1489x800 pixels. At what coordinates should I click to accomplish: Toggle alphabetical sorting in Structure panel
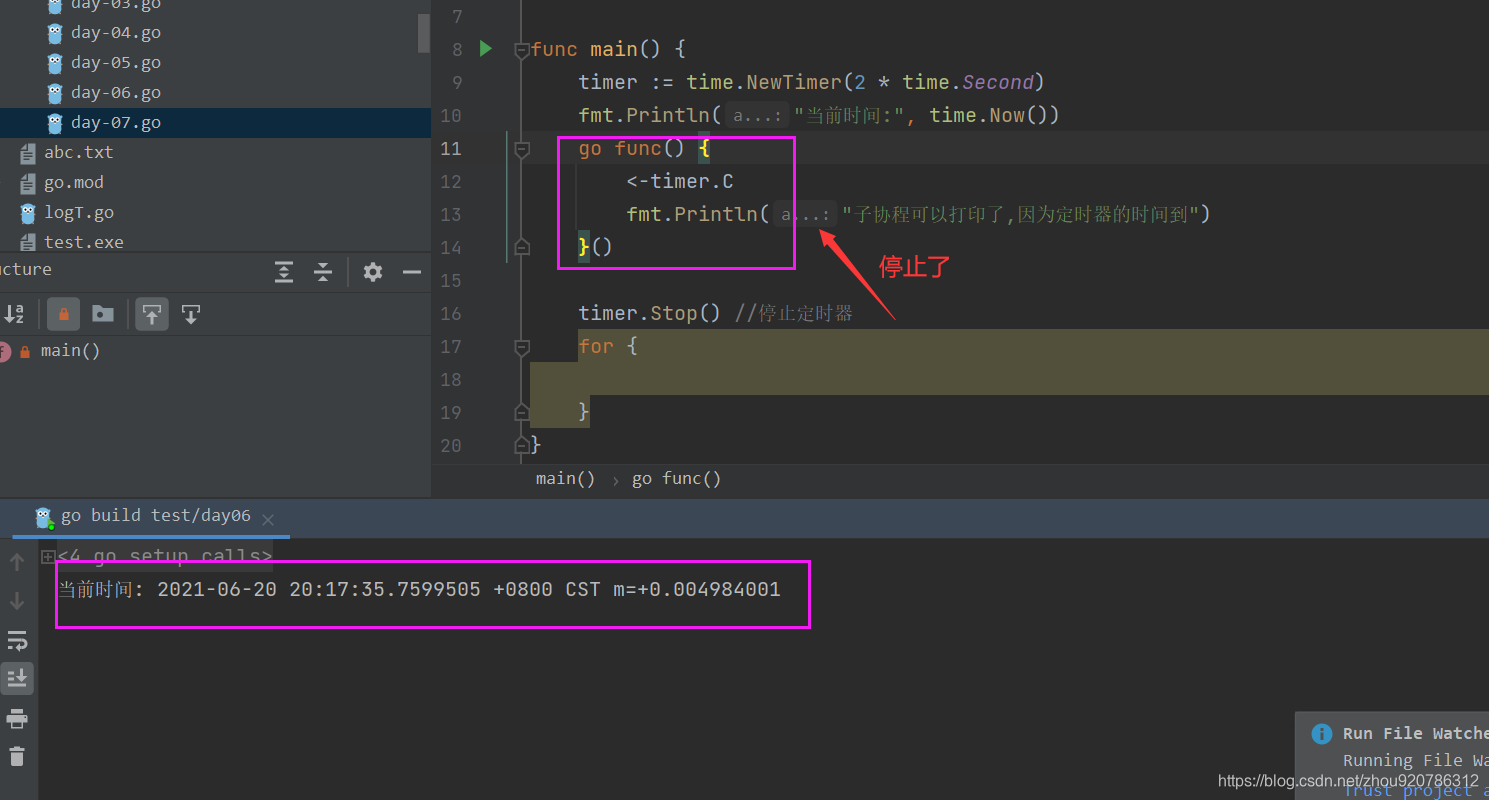[14, 315]
